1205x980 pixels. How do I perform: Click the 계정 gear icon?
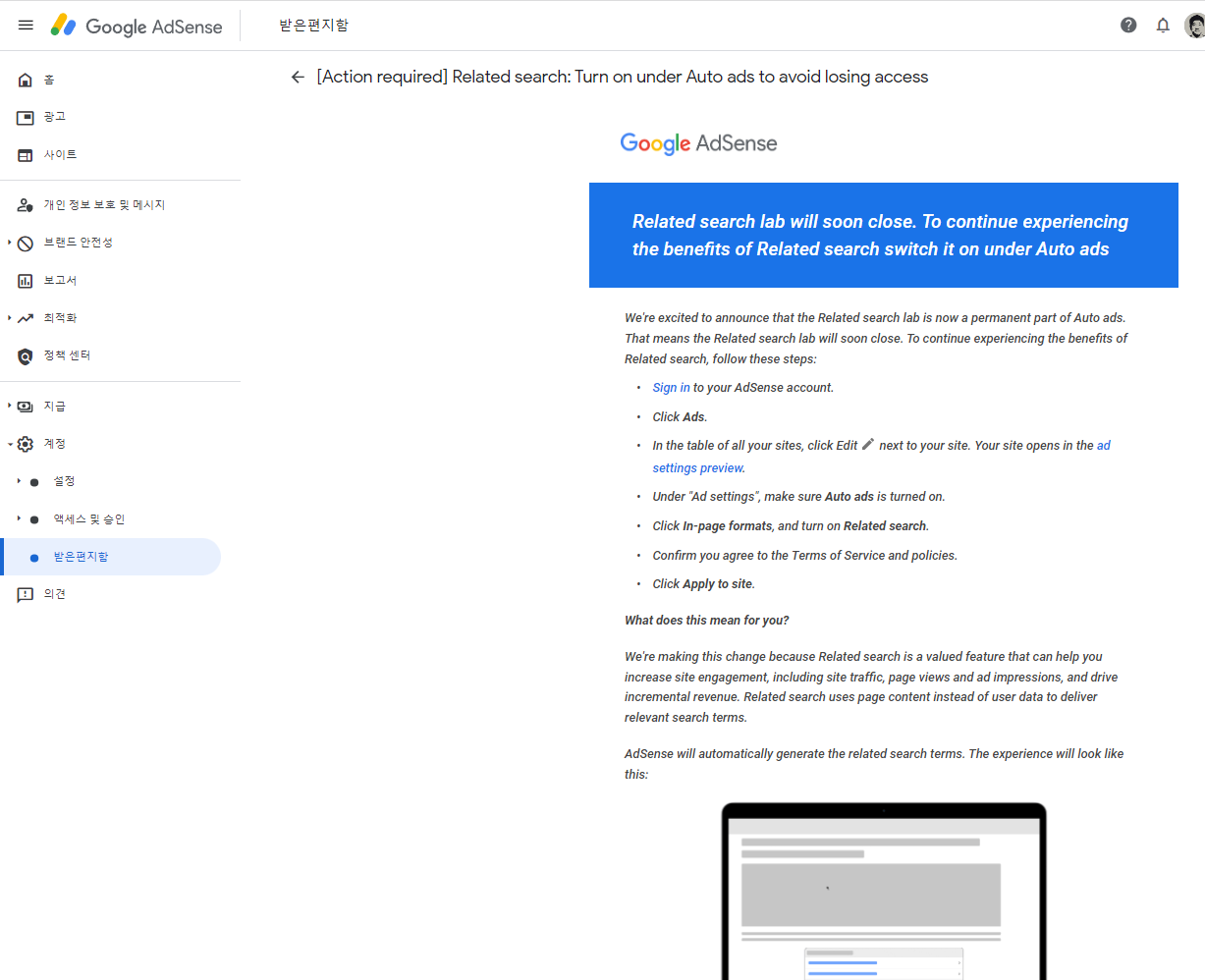click(x=26, y=444)
